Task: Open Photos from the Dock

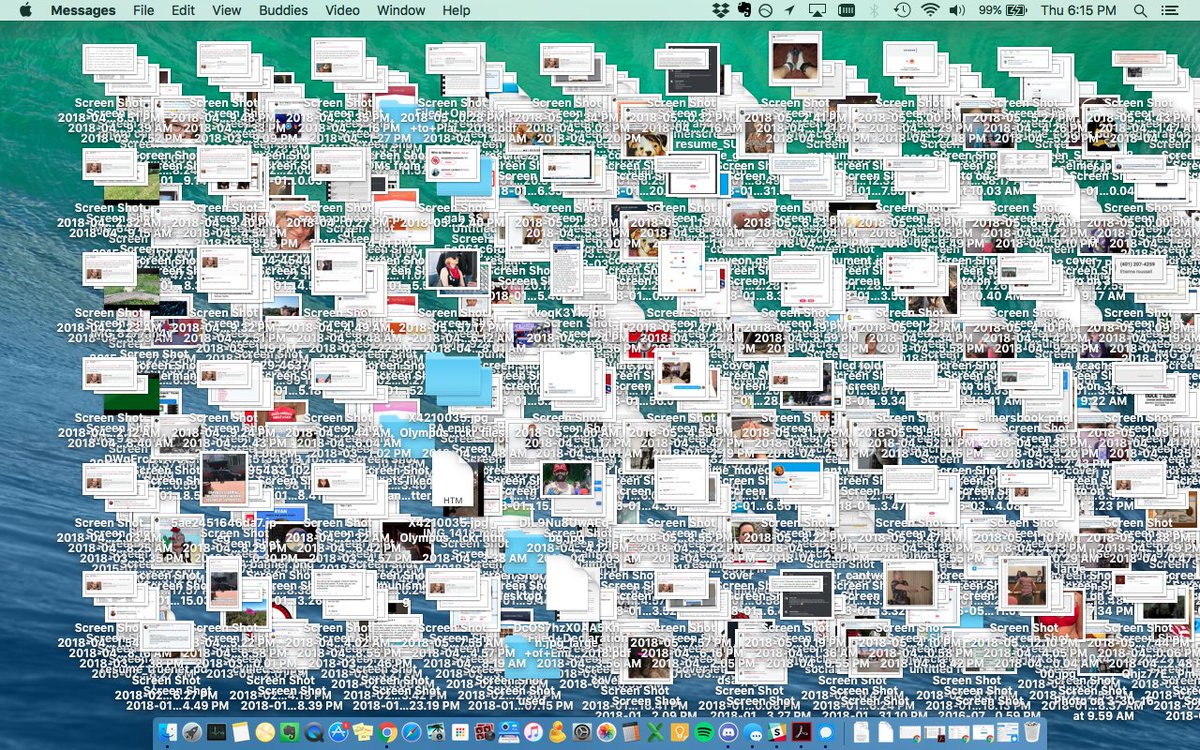Action: (x=606, y=732)
